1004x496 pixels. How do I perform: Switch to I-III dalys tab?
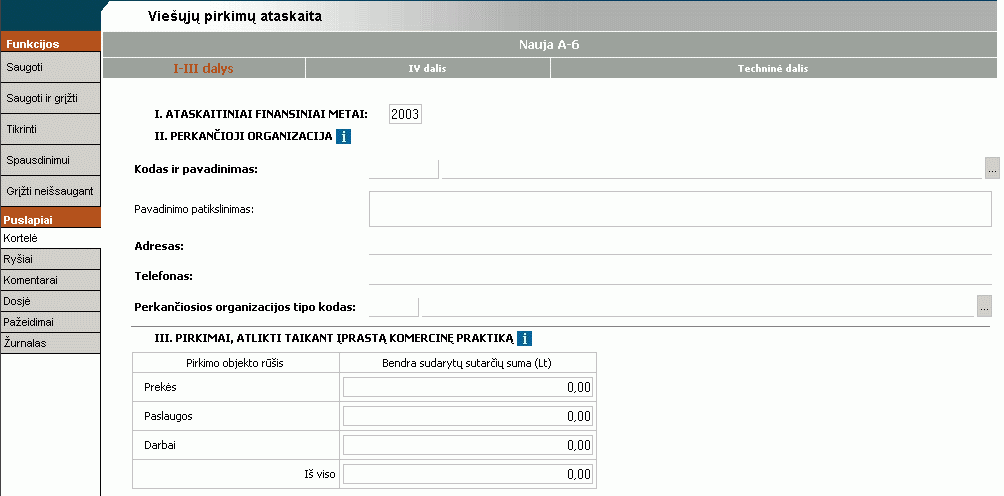(x=204, y=68)
